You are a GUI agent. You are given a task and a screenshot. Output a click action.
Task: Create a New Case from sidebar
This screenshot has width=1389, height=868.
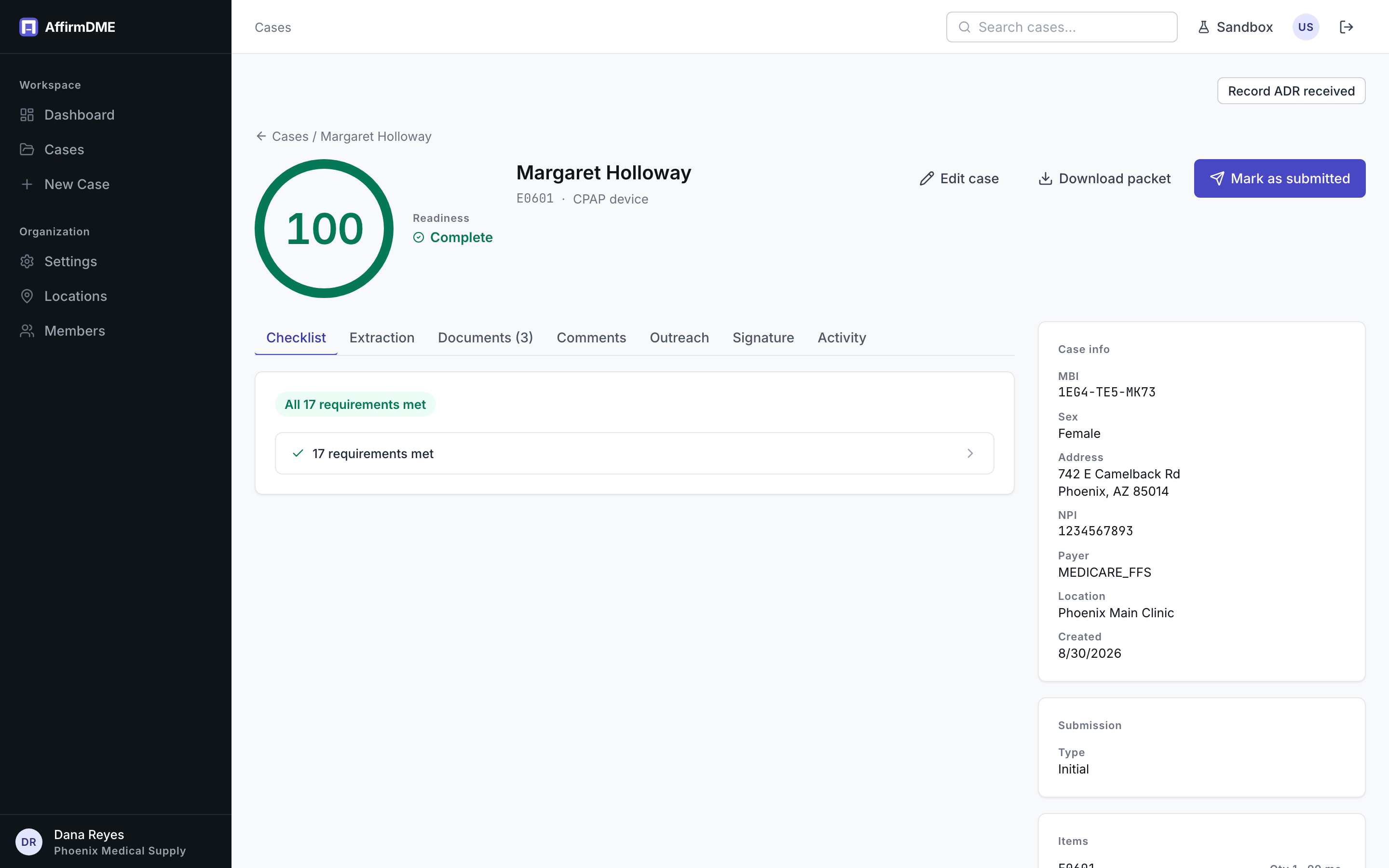pyautogui.click(x=65, y=184)
